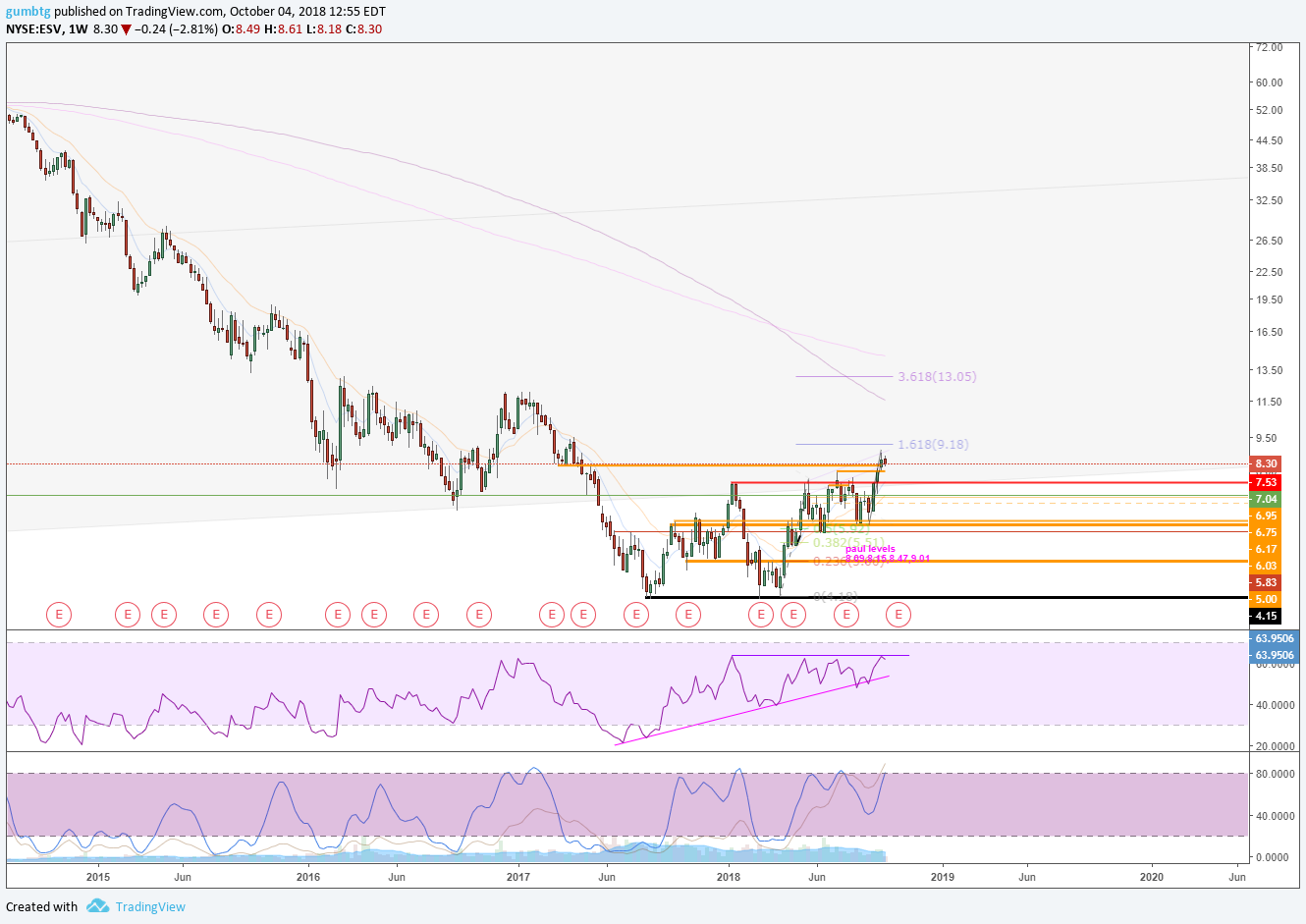The height and width of the screenshot is (924, 1306).
Task: Open the gumbtg author link
Action: 27,12
